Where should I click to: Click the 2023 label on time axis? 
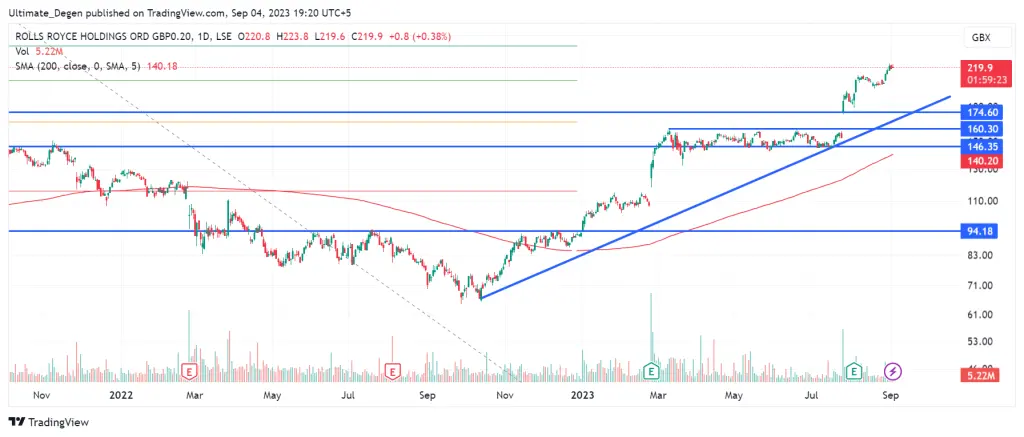tap(584, 395)
